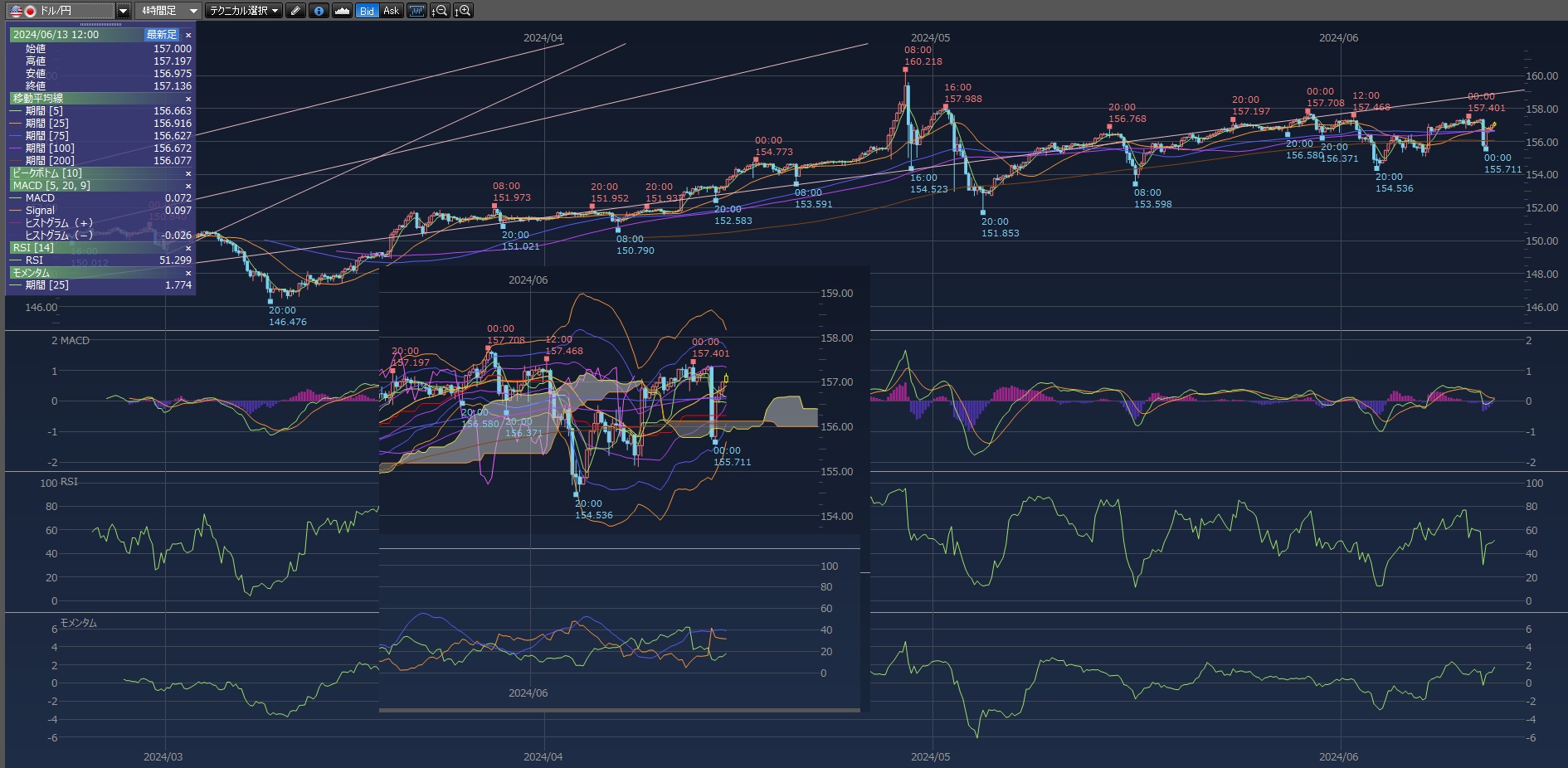Select the pencil drawing tool
The image size is (1568, 768).
point(296,11)
